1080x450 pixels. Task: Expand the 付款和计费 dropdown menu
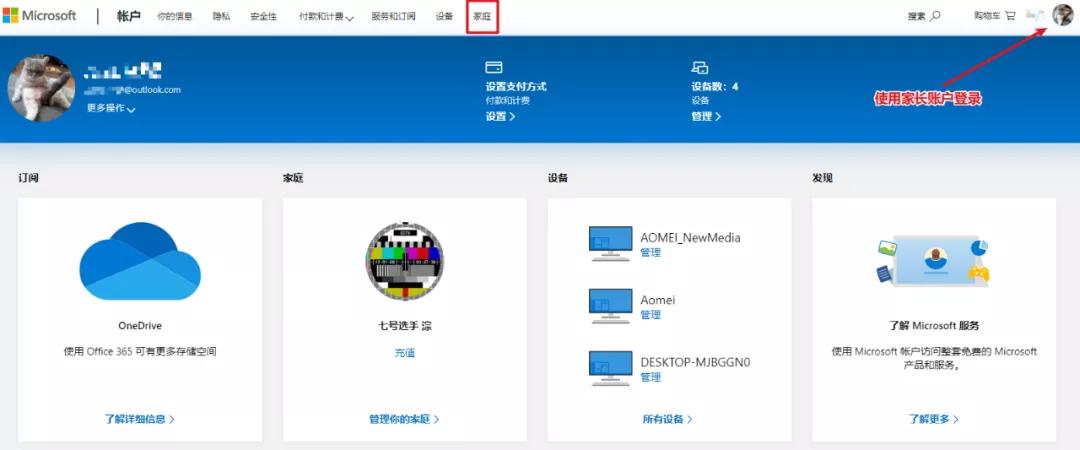point(326,17)
